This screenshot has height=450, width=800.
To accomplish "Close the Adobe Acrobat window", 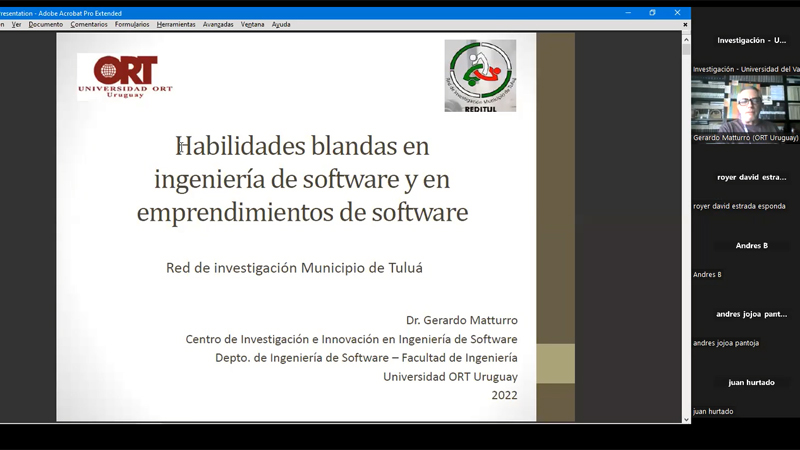I will point(678,13).
